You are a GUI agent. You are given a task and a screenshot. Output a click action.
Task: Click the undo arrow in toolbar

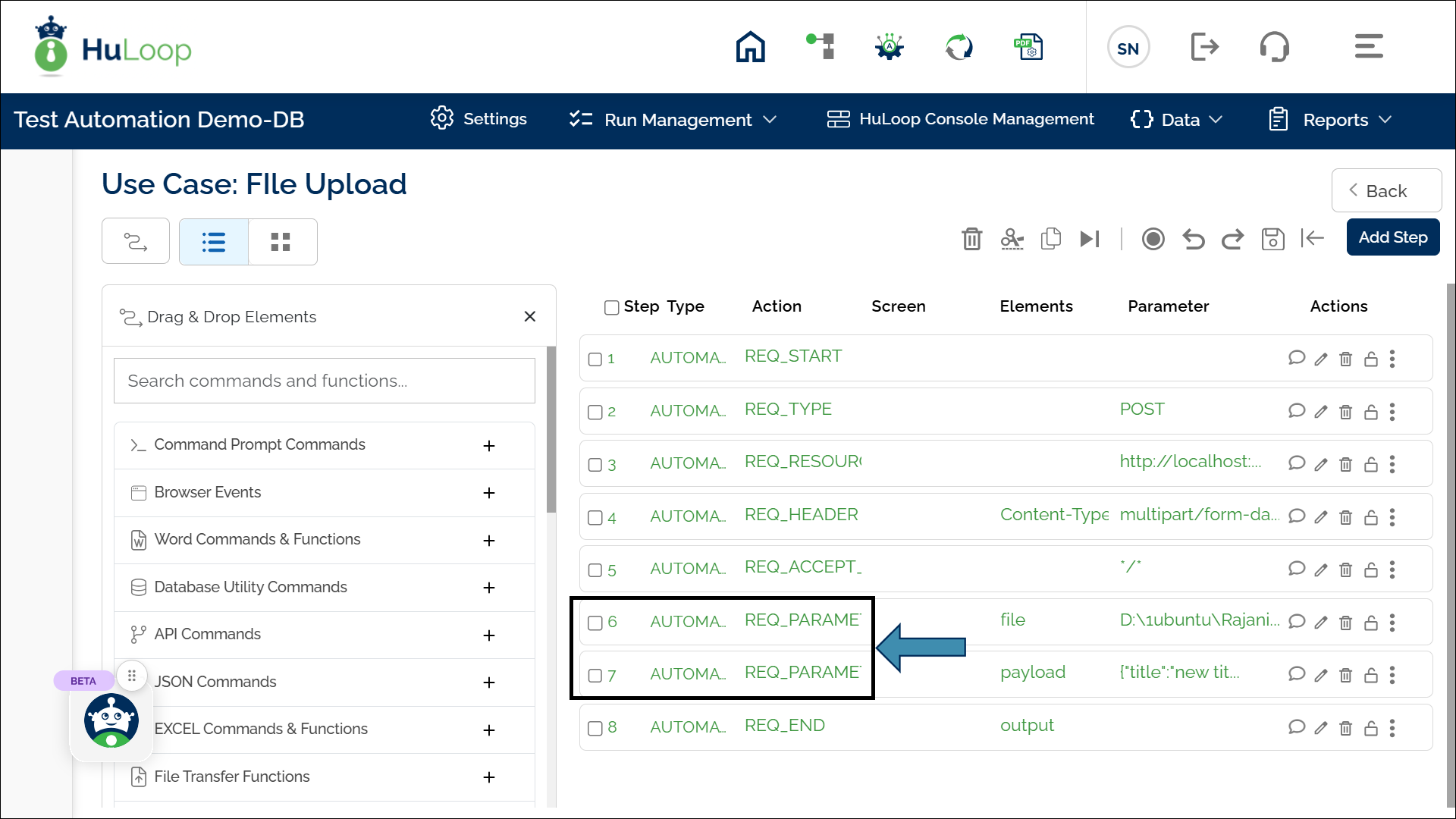(1193, 239)
